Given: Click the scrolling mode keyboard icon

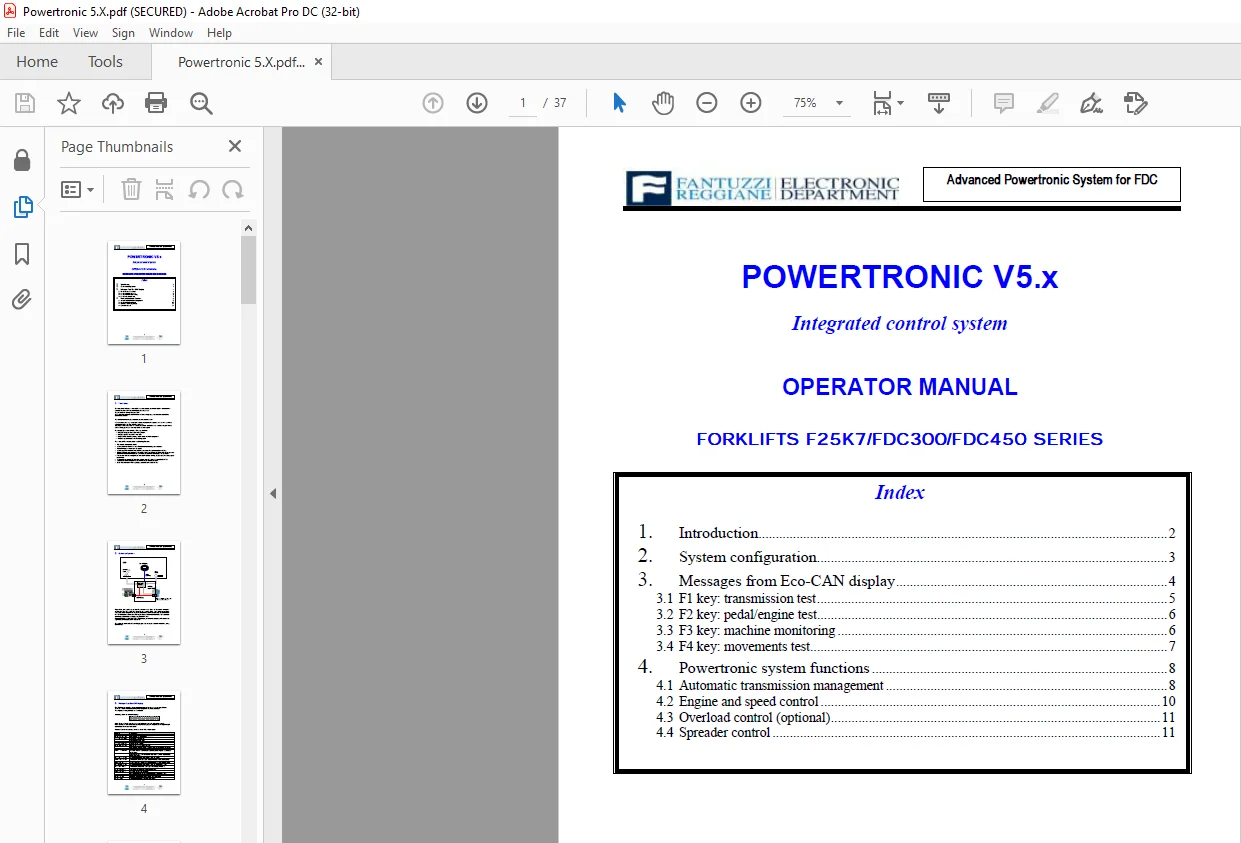Looking at the screenshot, I should point(939,103).
